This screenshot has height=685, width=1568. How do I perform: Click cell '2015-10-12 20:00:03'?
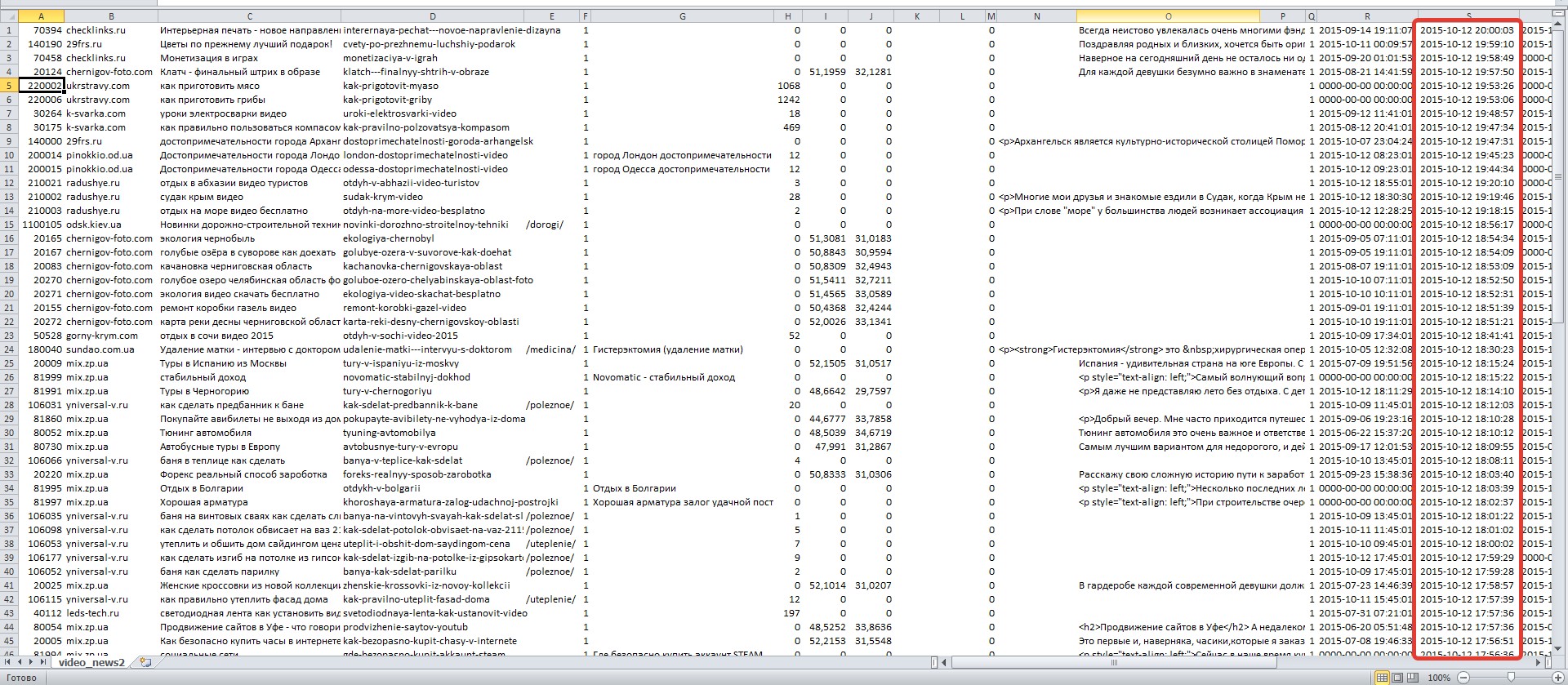tap(1468, 30)
